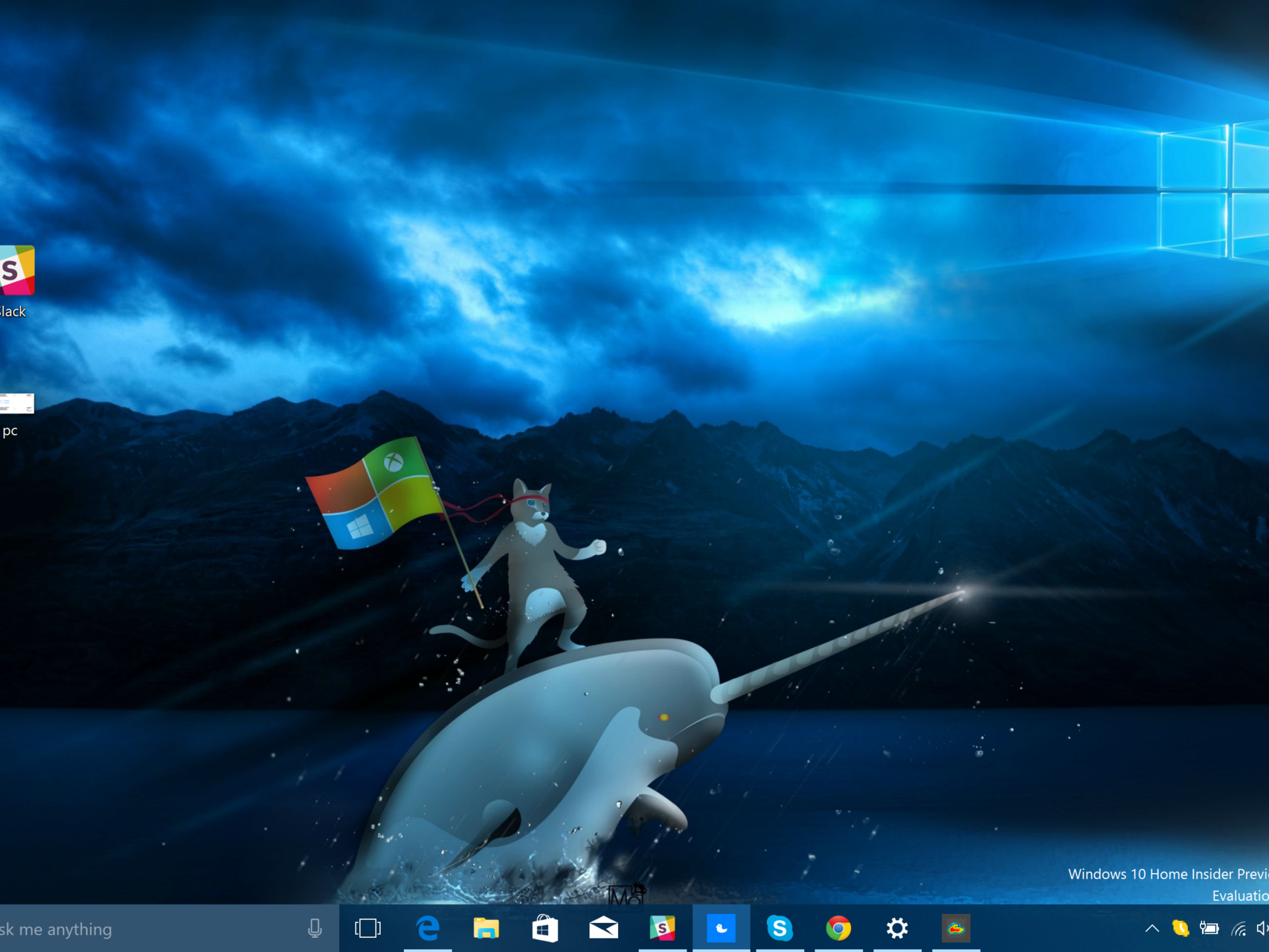Activate the Cortana microphone icon
This screenshot has width=1269, height=952.
pyautogui.click(x=315, y=928)
